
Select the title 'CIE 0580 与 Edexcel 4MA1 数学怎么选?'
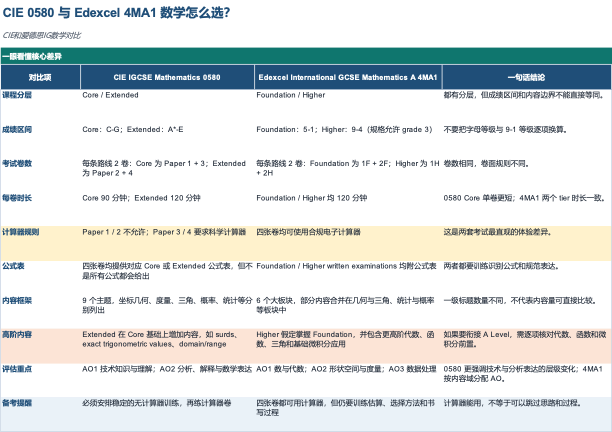pos(116,13)
